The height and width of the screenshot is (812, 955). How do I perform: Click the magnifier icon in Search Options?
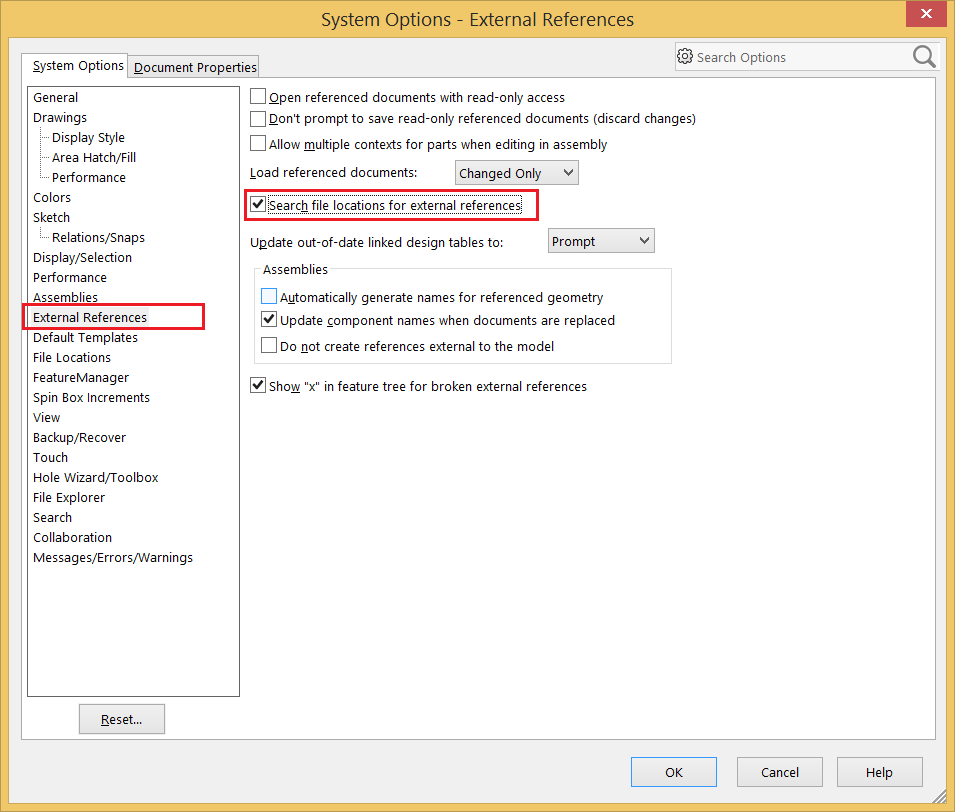click(x=924, y=57)
